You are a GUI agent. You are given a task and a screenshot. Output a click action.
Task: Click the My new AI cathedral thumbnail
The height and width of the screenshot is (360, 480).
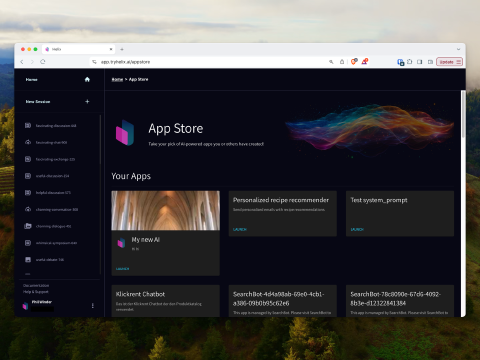[x=166, y=210]
